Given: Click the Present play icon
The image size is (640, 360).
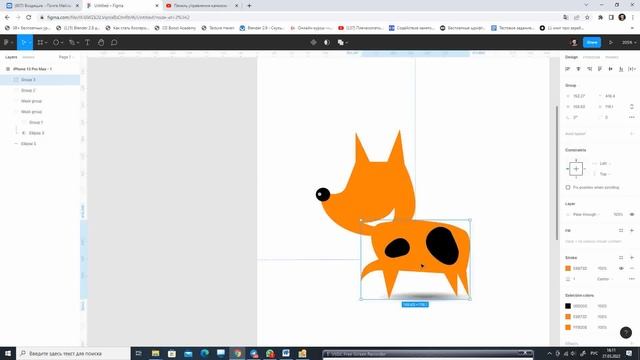Looking at the screenshot, I should pyautogui.click(x=611, y=42).
